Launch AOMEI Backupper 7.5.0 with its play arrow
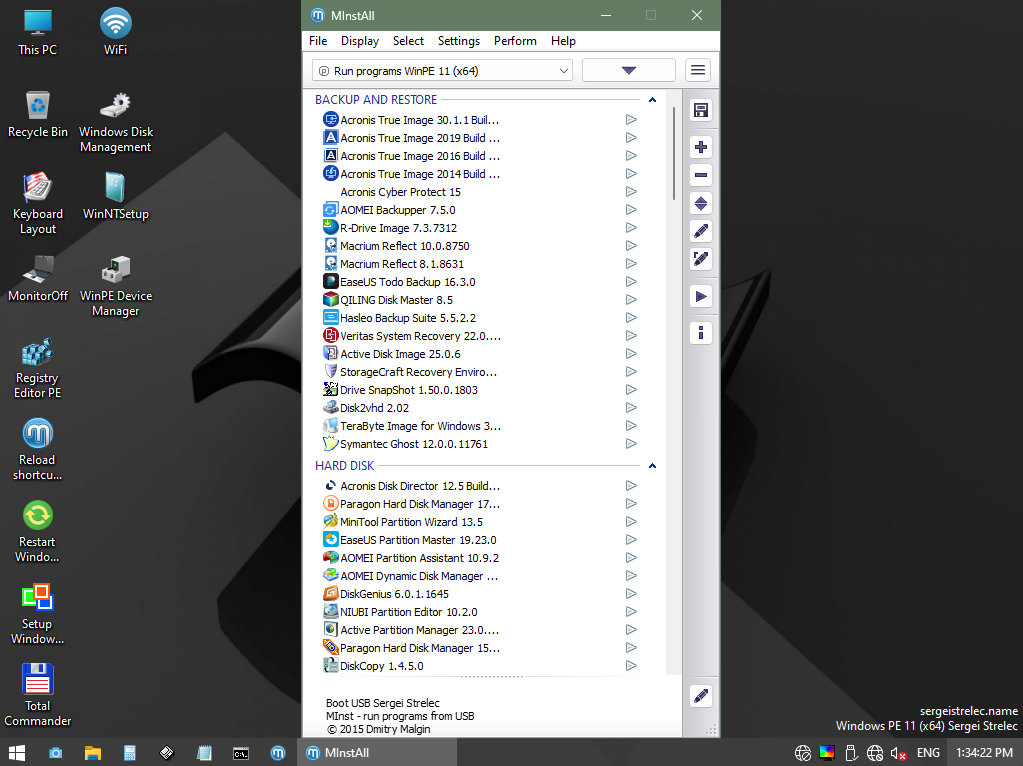Screen dimensions: 1023x766 (631, 209)
